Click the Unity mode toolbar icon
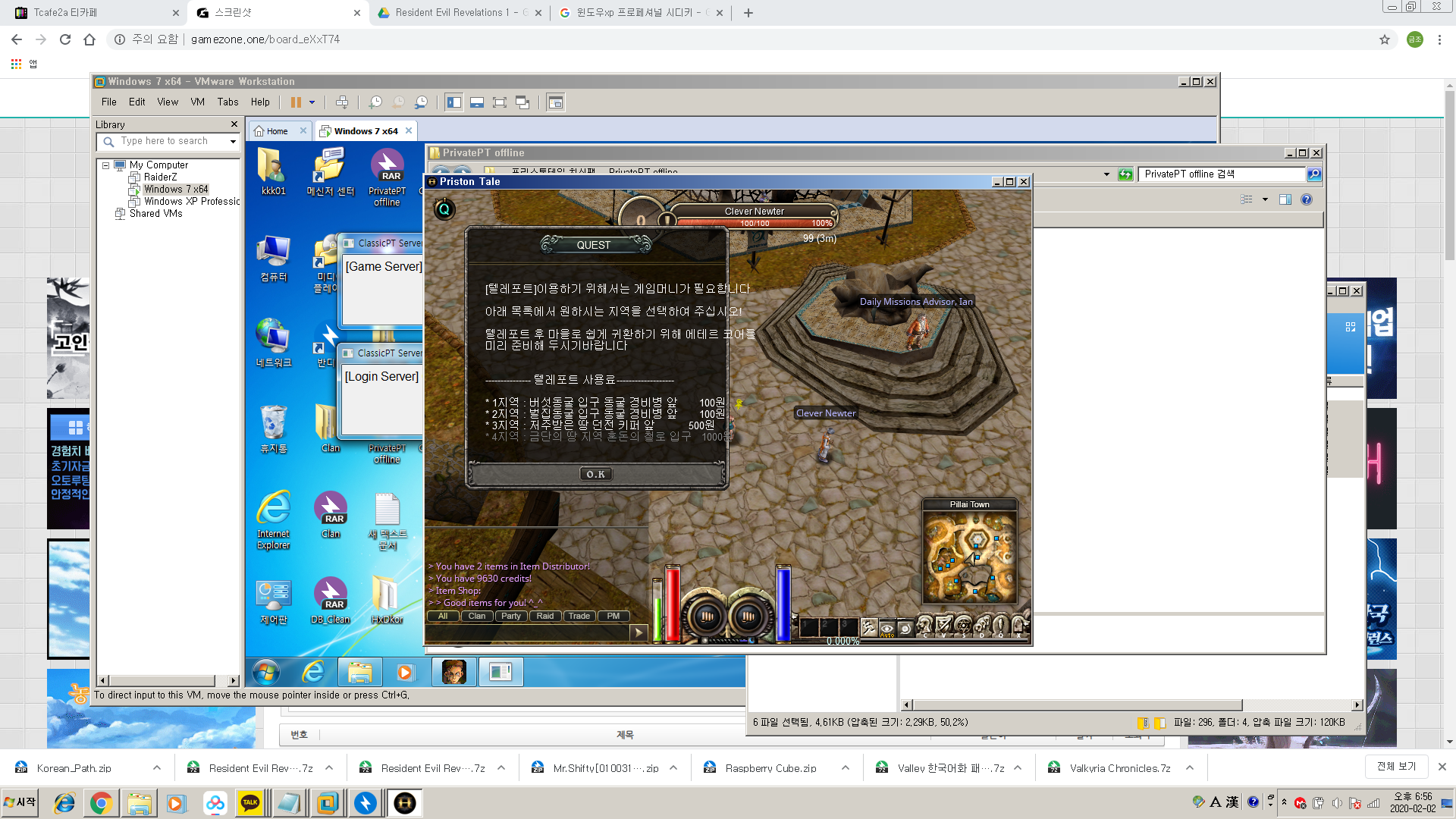 tap(522, 102)
